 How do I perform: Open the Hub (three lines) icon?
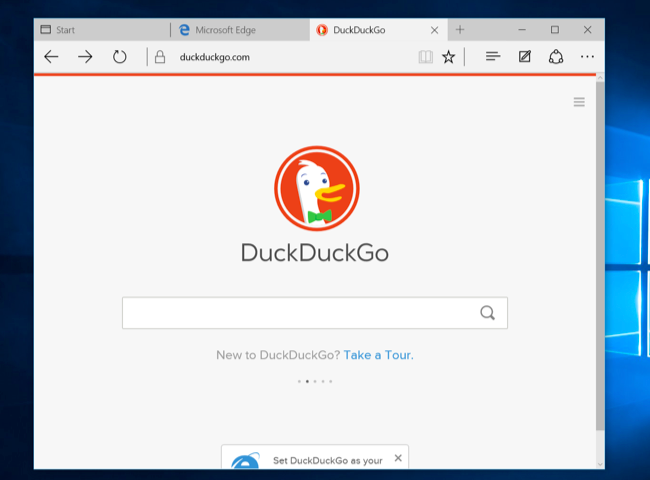click(x=493, y=56)
